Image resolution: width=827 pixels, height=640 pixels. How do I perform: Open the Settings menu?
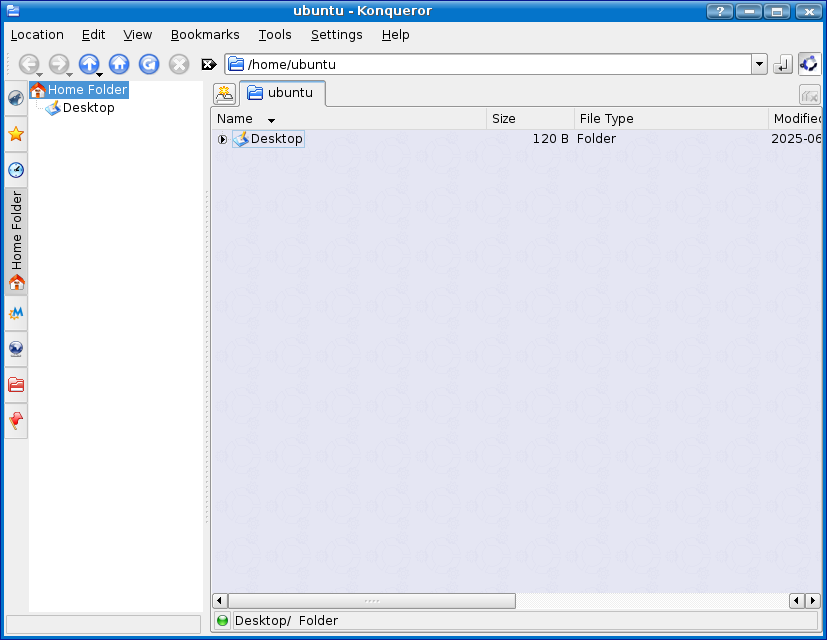pos(336,34)
